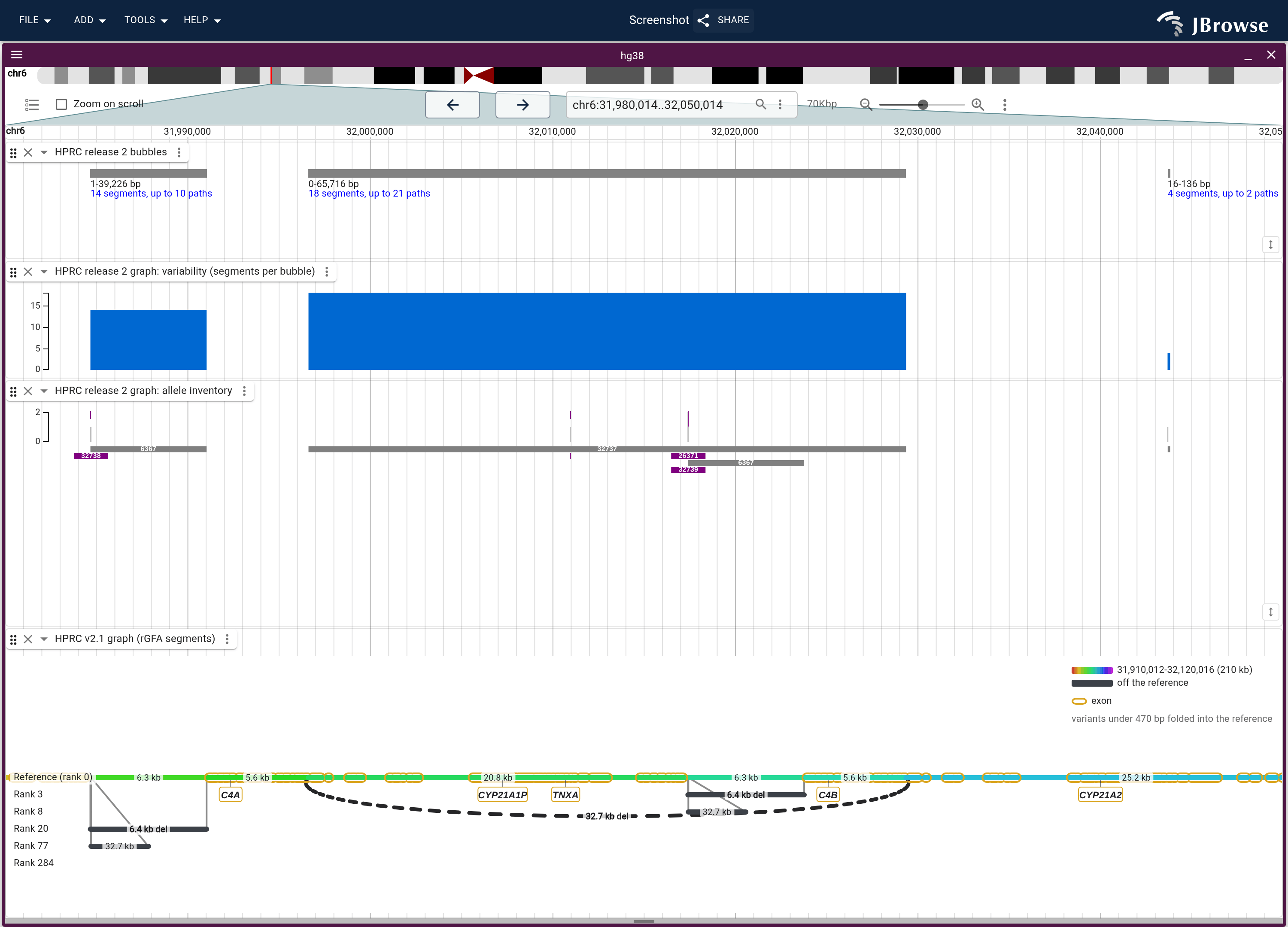The height and width of the screenshot is (927, 1288).
Task: Open the hg38 view hamburger menu
Action: pos(17,55)
